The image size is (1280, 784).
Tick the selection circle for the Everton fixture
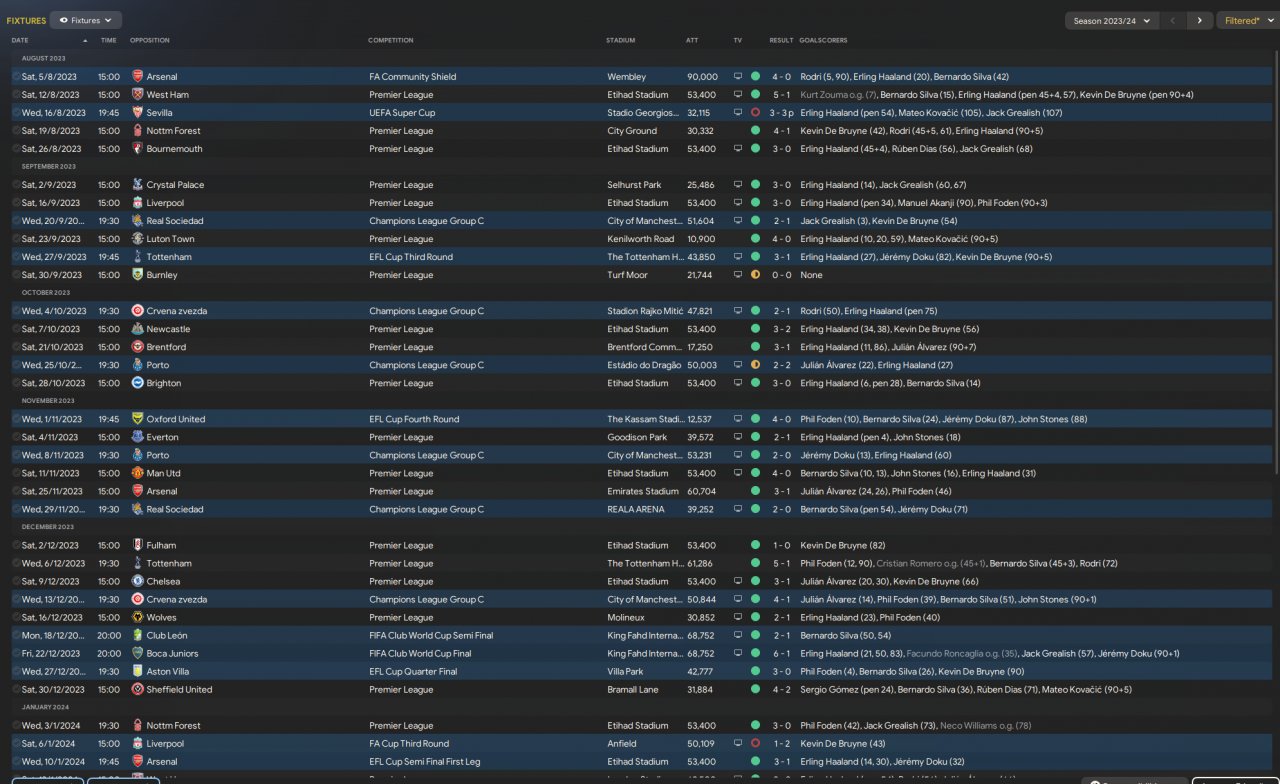(x=16, y=436)
